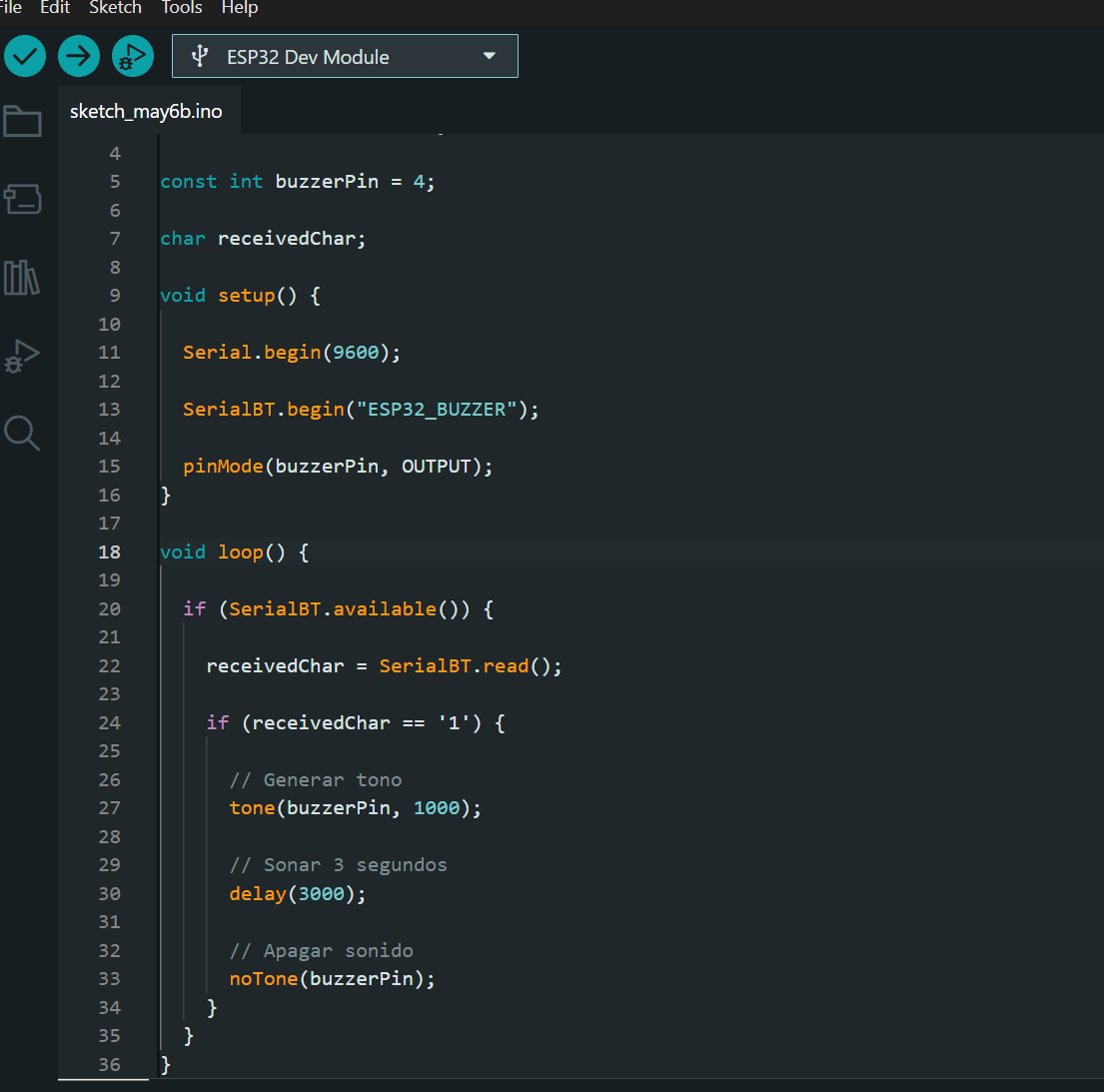Start debugging with the toolbar Debug button

132,56
